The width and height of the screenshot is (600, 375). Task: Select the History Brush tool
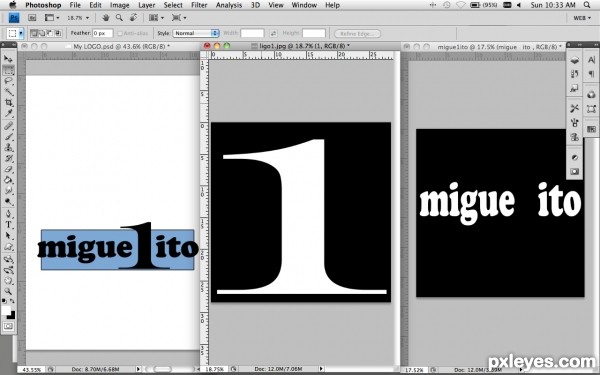pyautogui.click(x=8, y=158)
